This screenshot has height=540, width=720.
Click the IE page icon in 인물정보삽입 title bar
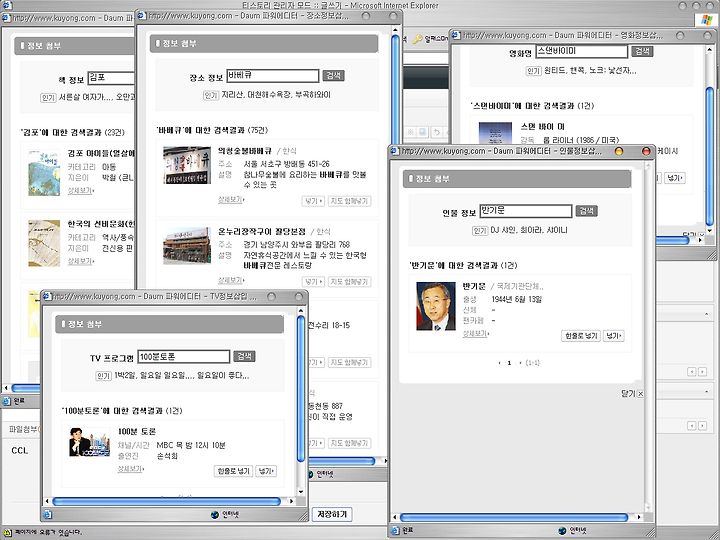pyautogui.click(x=394, y=151)
